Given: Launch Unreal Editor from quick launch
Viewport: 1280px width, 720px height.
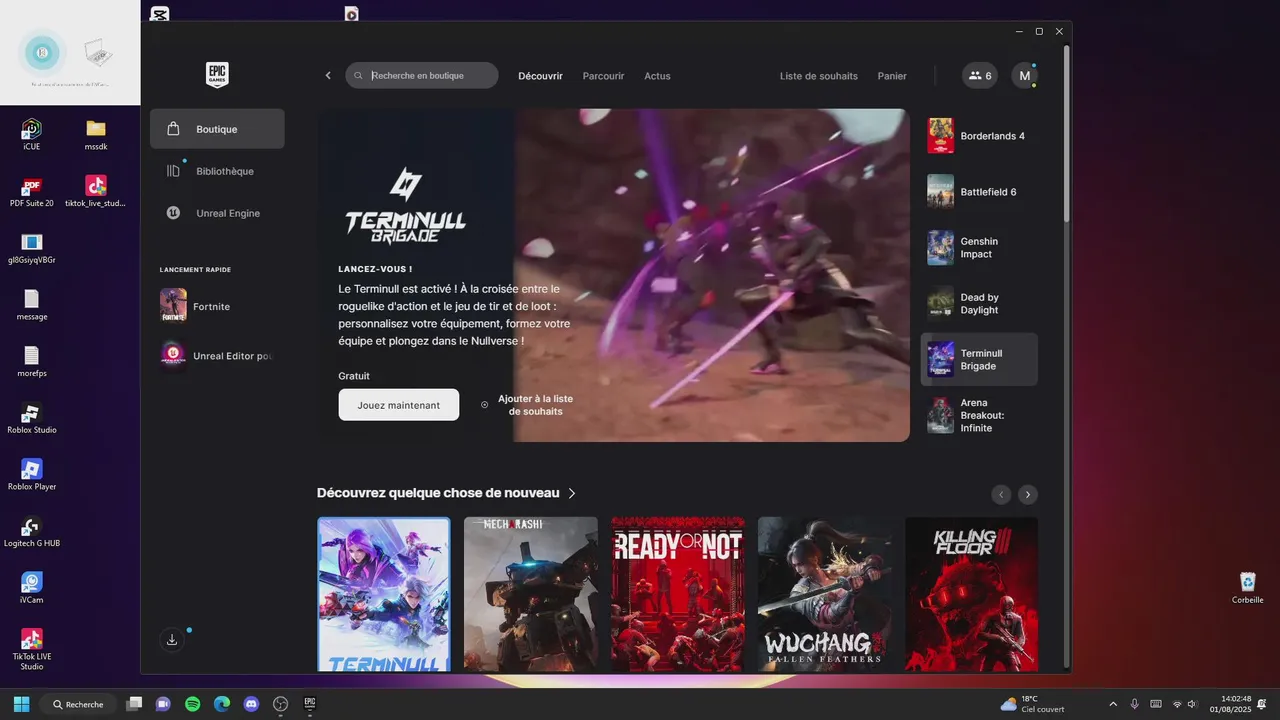Looking at the screenshot, I should pyautogui.click(x=217, y=355).
